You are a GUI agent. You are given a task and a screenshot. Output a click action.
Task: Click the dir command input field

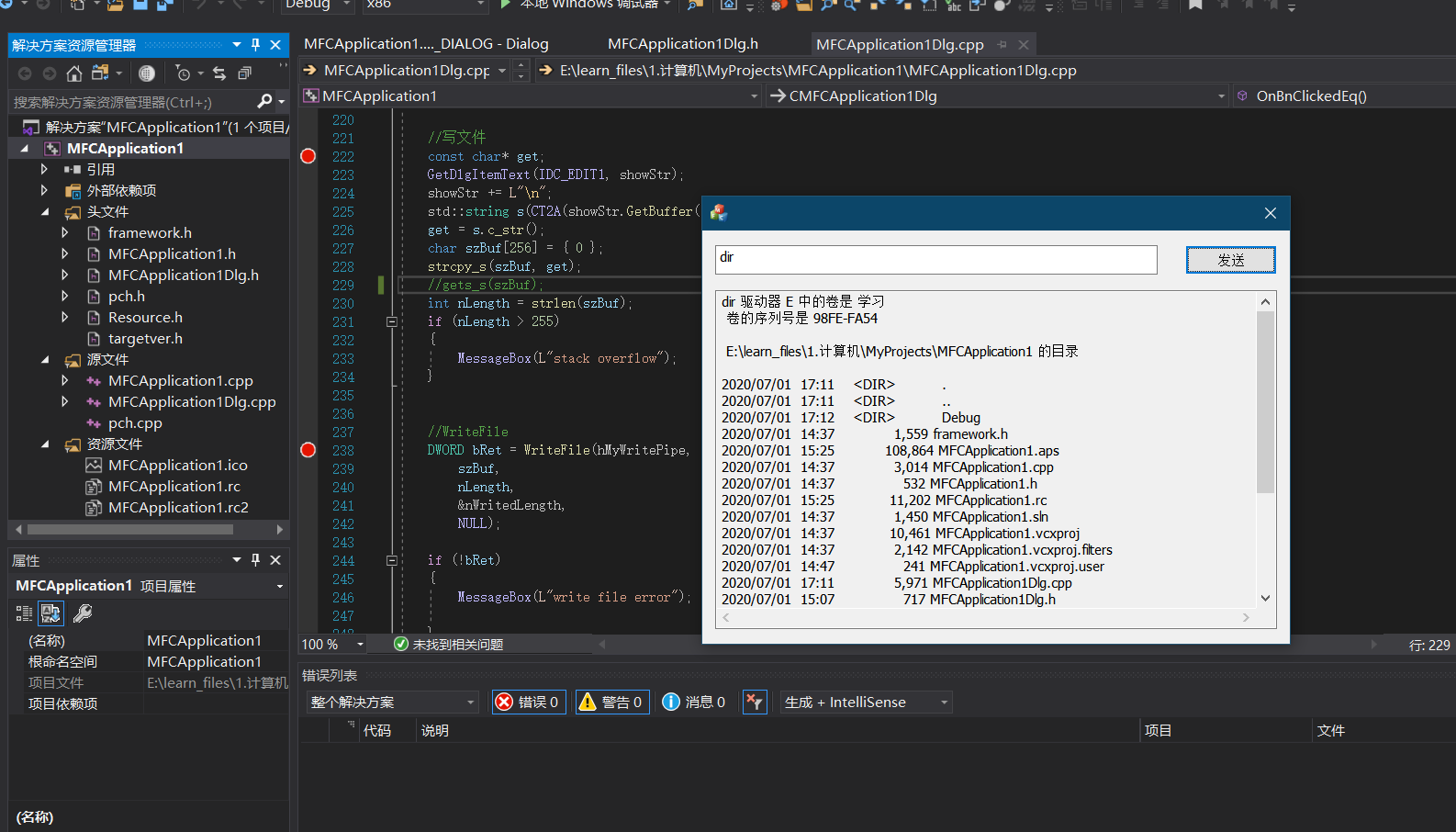936,260
